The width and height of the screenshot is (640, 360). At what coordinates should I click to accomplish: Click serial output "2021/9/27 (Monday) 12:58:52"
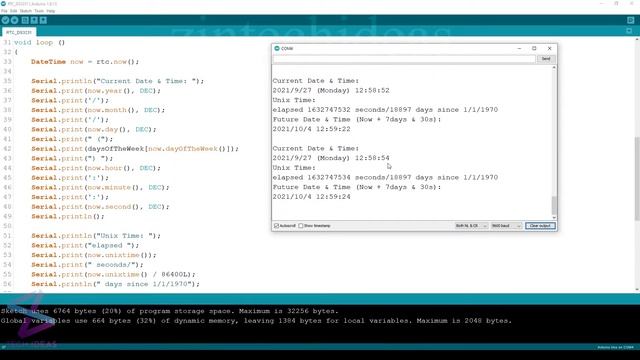click(331, 90)
